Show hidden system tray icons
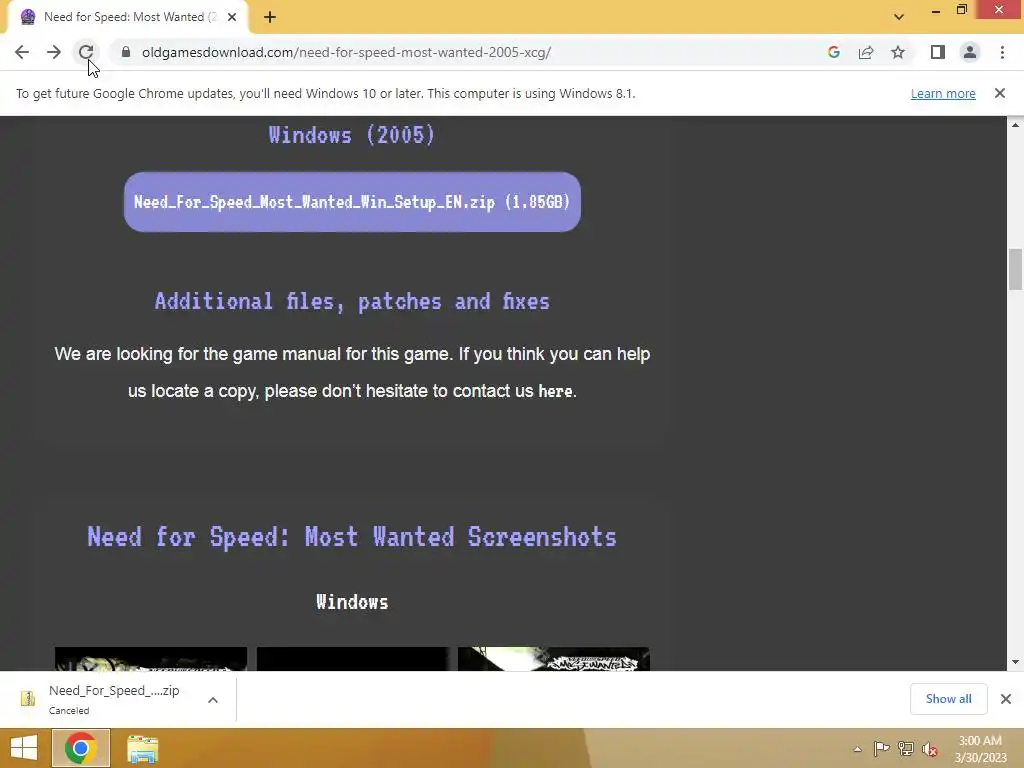 pos(857,749)
